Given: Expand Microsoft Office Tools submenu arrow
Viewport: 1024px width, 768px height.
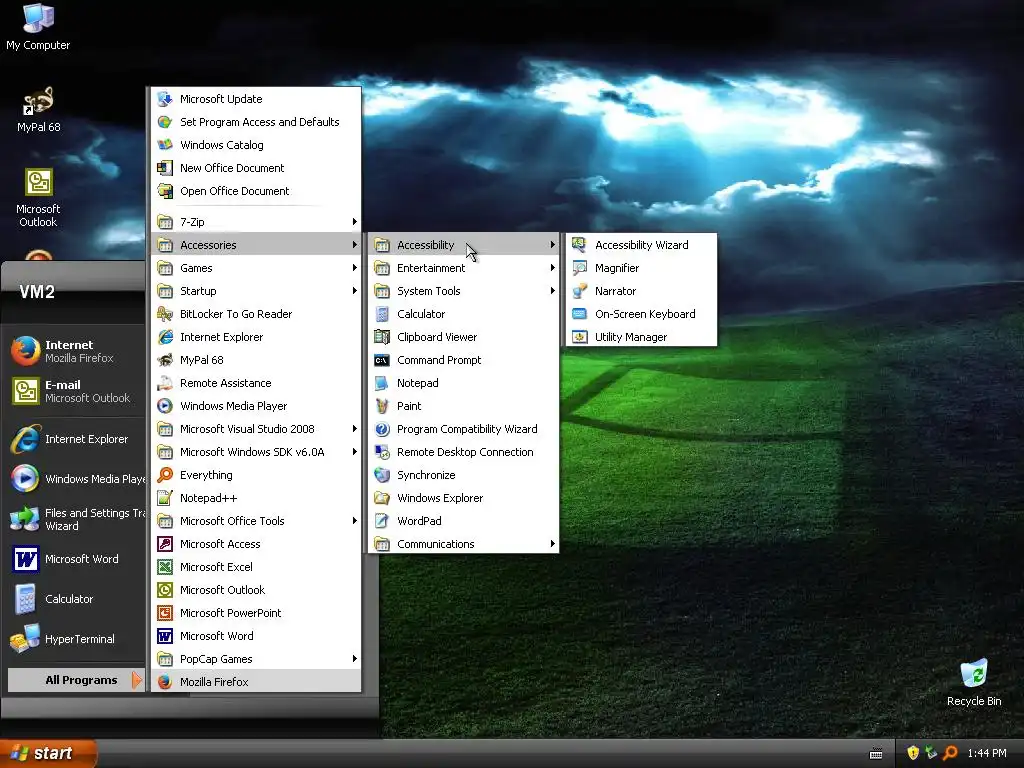Looking at the screenshot, I should pos(354,521).
